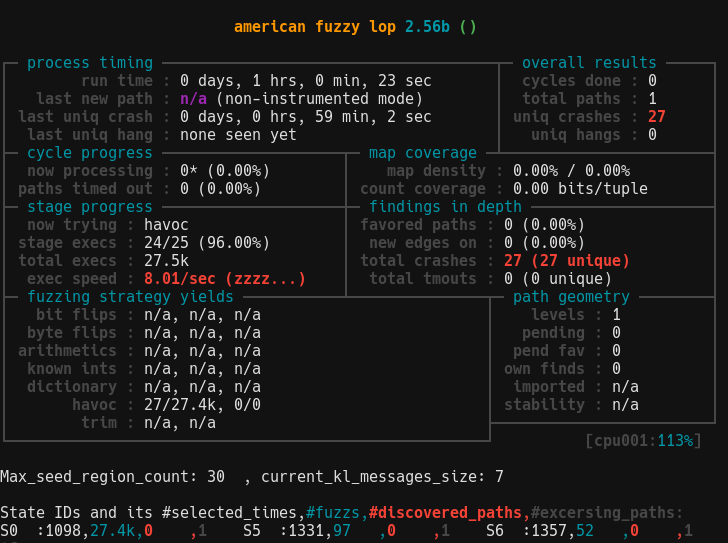
Task: Click the map density value '0.00% / 0.00%'
Action: pyautogui.click(x=572, y=171)
